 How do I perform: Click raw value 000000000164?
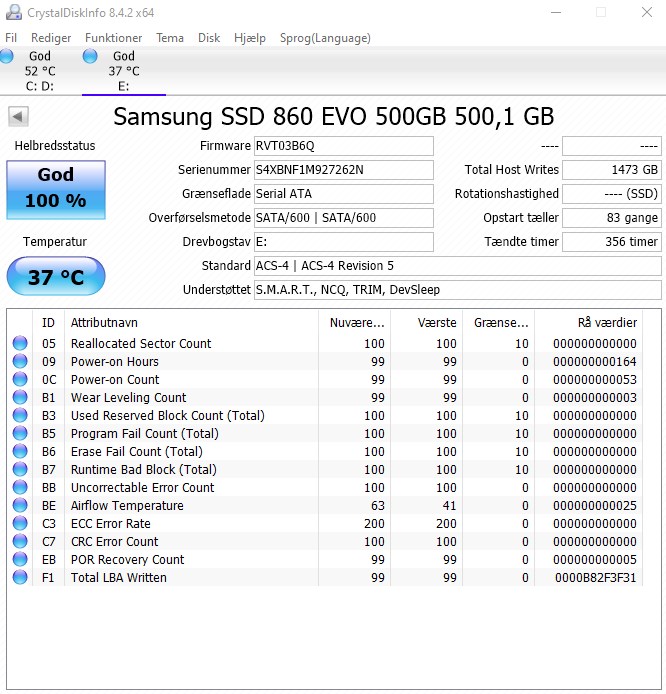coord(595,362)
